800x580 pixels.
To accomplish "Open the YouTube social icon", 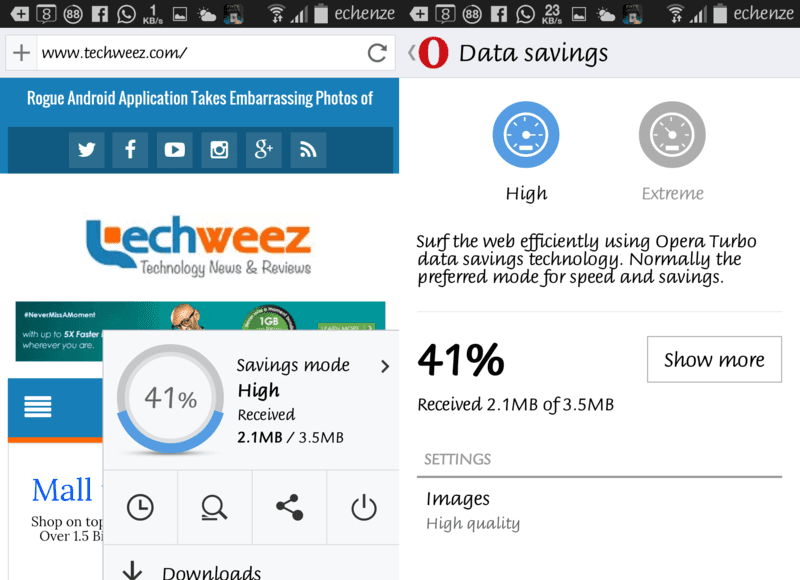I will click(174, 150).
